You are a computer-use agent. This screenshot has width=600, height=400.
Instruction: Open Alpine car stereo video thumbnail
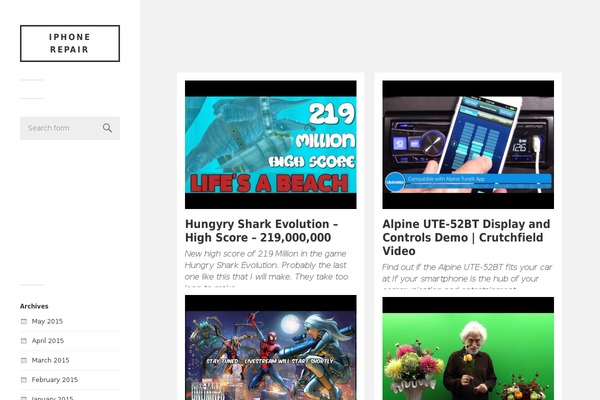tap(468, 145)
